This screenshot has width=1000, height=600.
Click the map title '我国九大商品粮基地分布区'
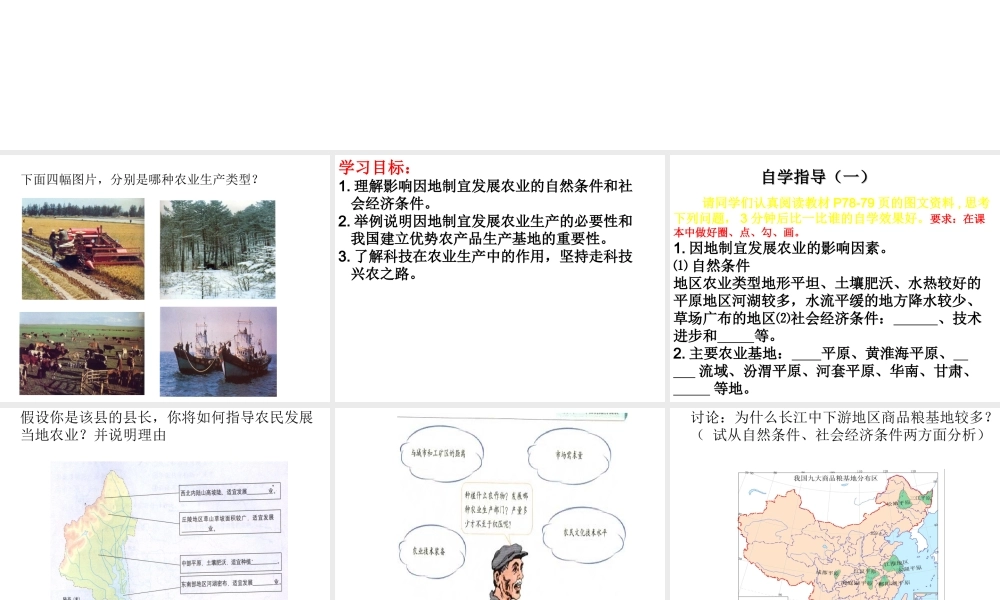tap(835, 478)
